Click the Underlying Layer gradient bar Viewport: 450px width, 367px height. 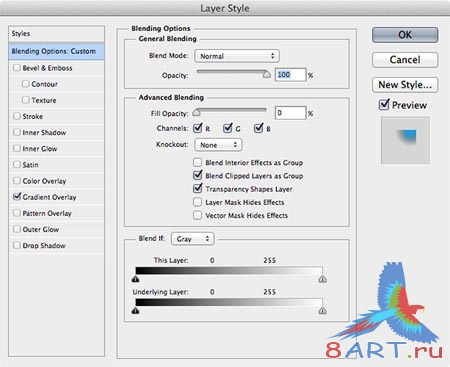229,302
